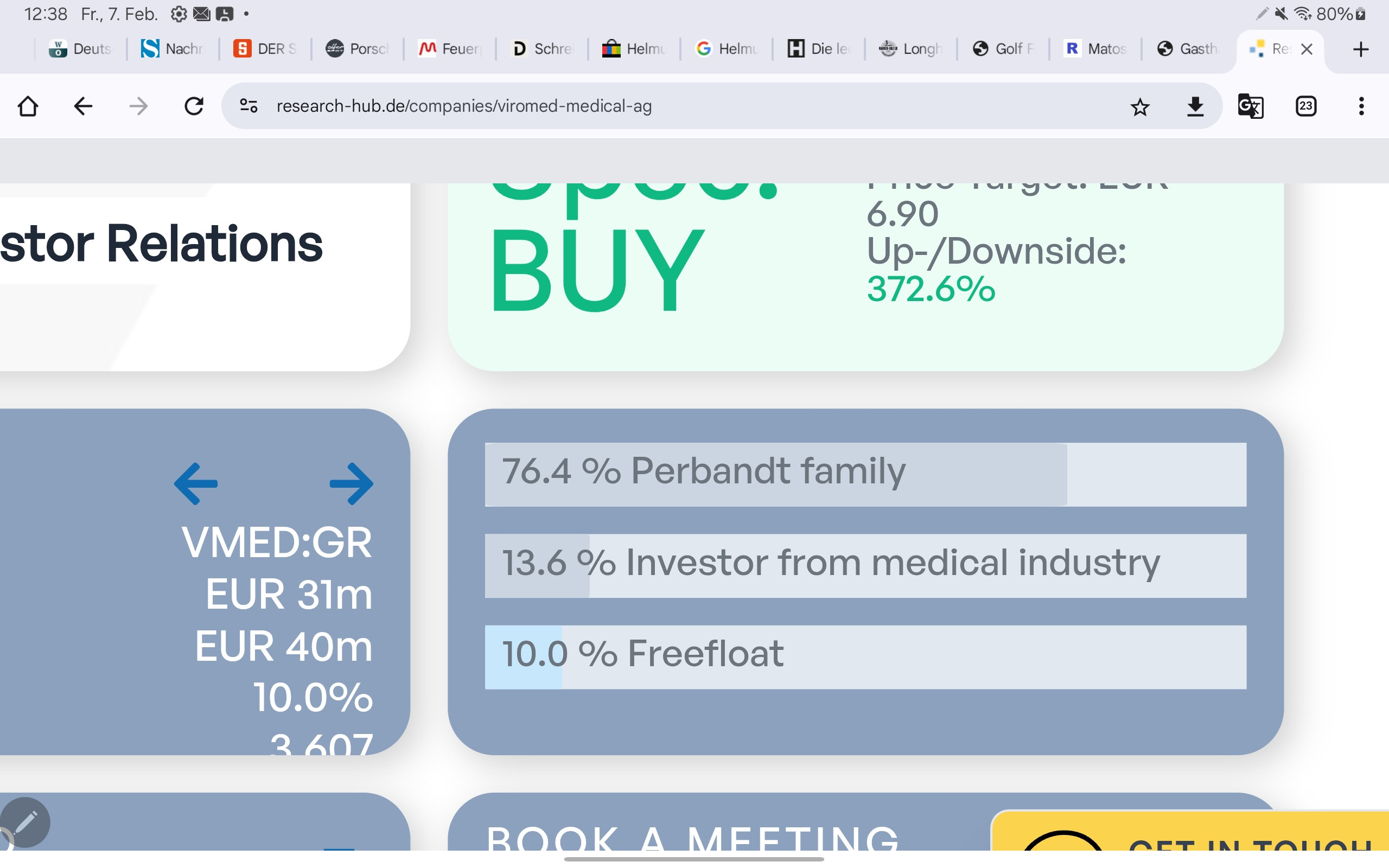The width and height of the screenshot is (1389, 868).
Task: Tap the 80% battery indicator
Action: [x=1341, y=14]
